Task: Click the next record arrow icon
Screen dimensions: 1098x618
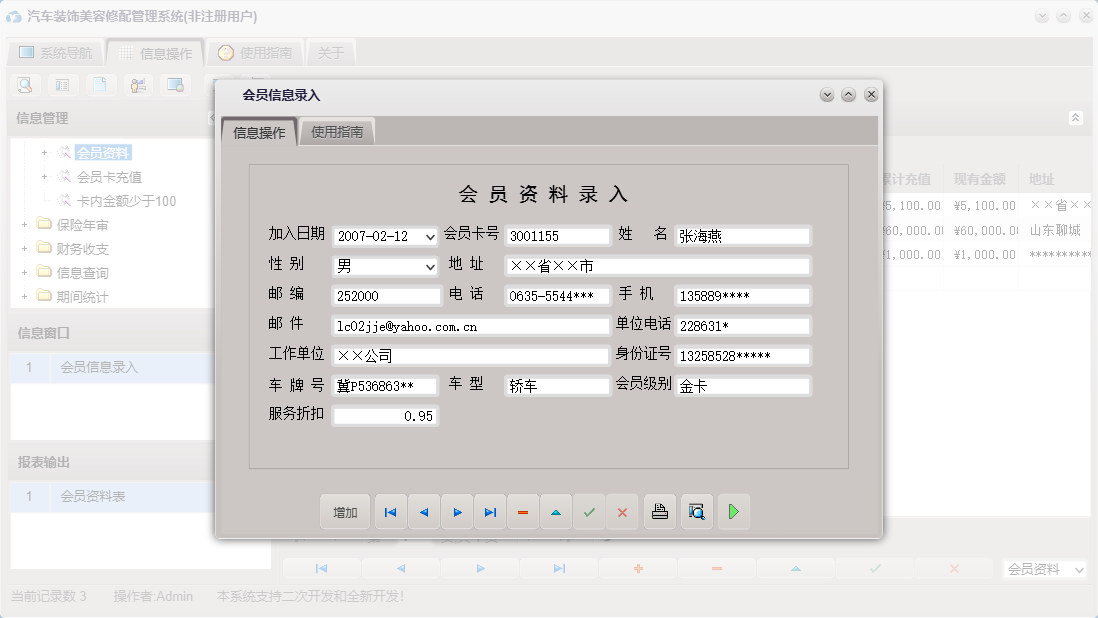Action: [x=457, y=512]
